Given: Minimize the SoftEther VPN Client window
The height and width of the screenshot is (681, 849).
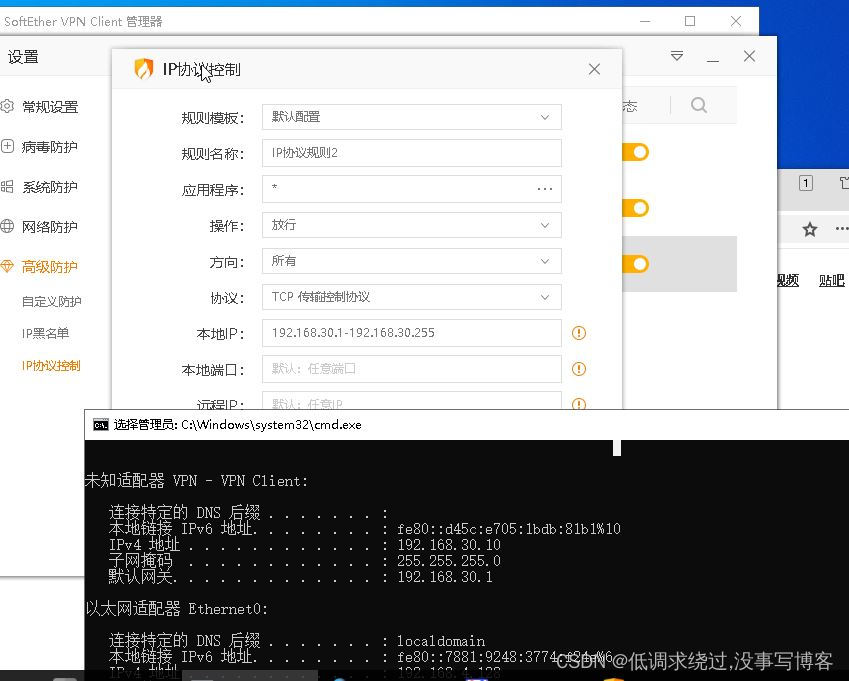Looking at the screenshot, I should (x=645, y=22).
